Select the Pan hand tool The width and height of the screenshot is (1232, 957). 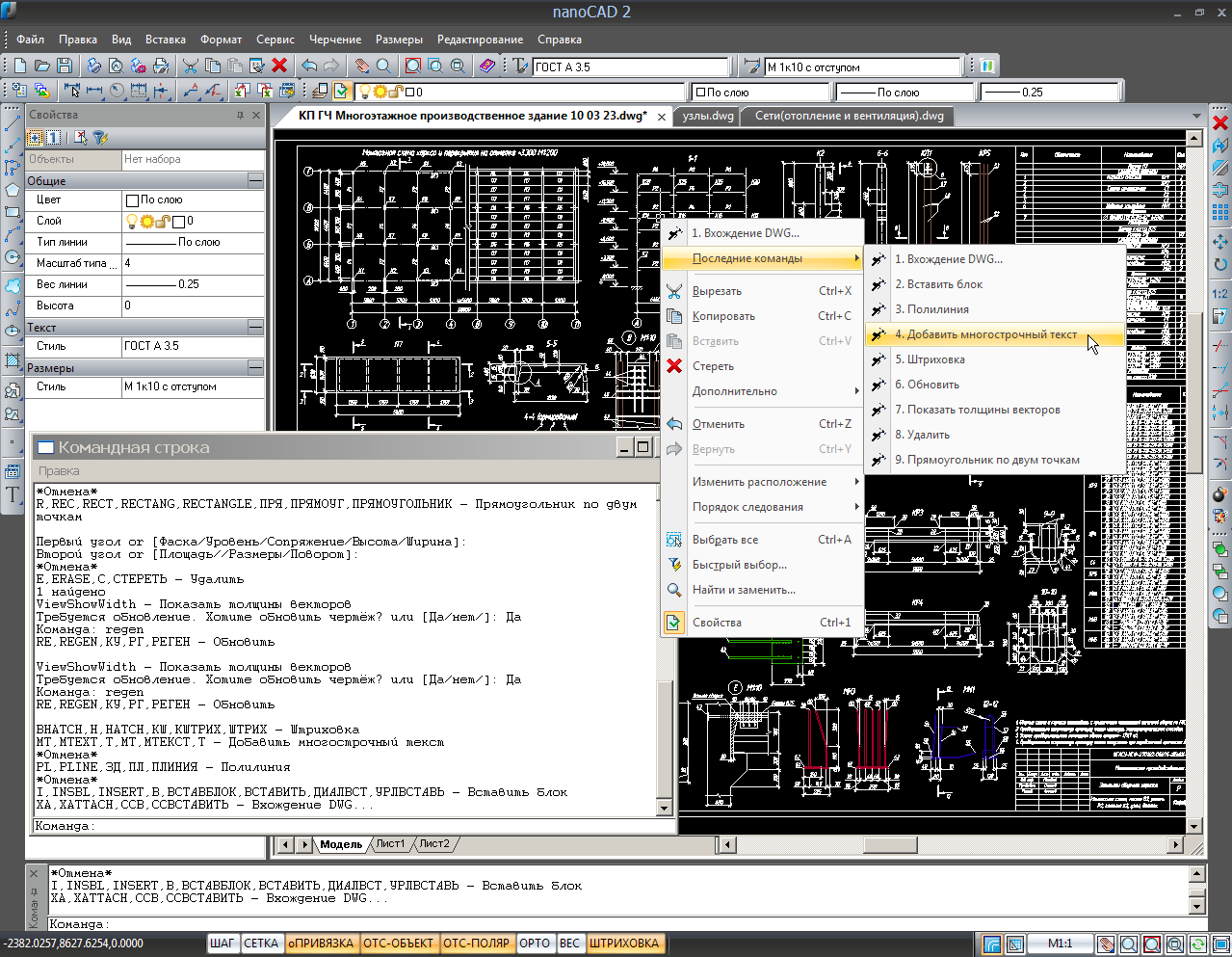coord(361,66)
